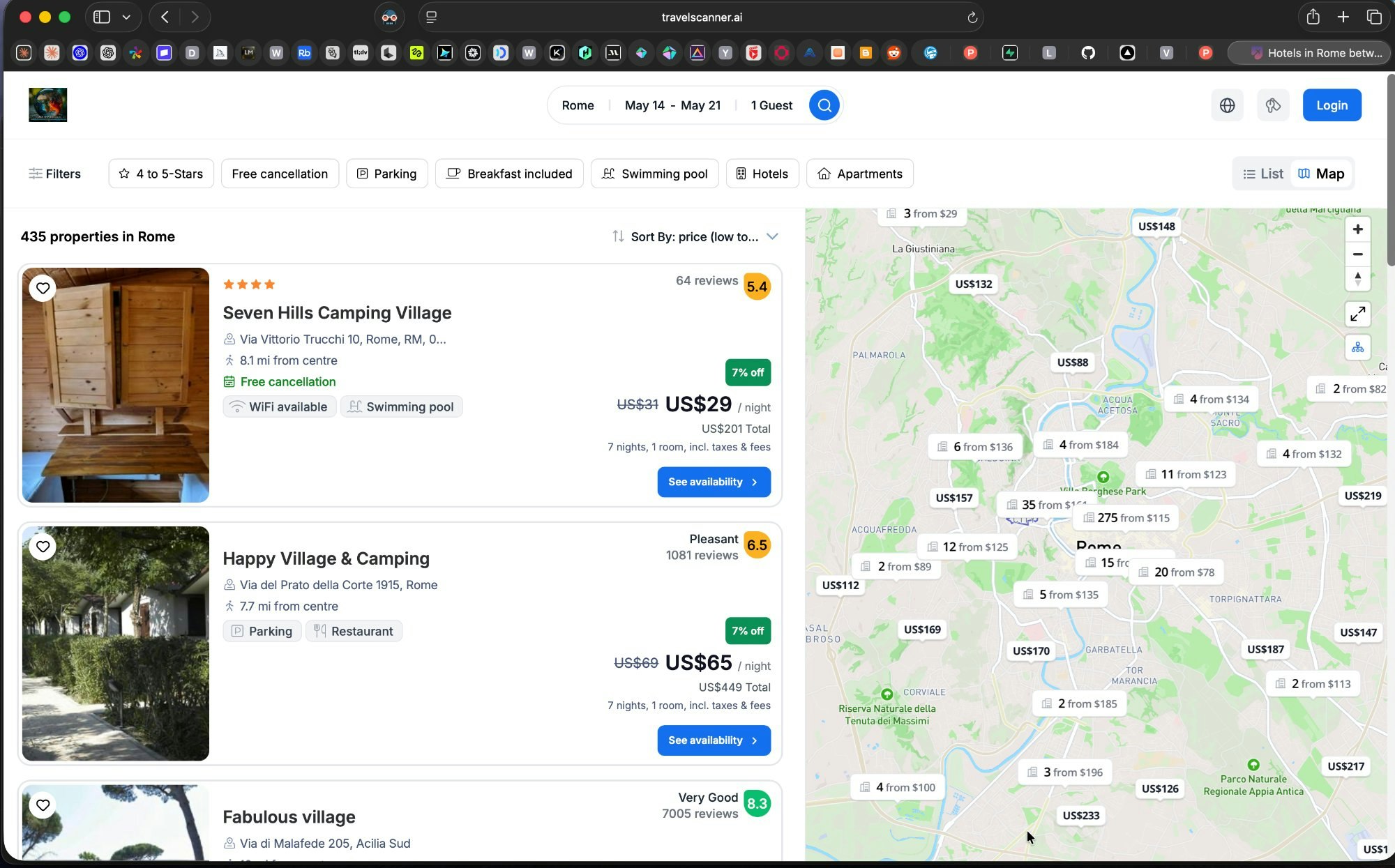Open the Safari tab group dropdown
This screenshot has width=1395, height=868.
(x=126, y=17)
